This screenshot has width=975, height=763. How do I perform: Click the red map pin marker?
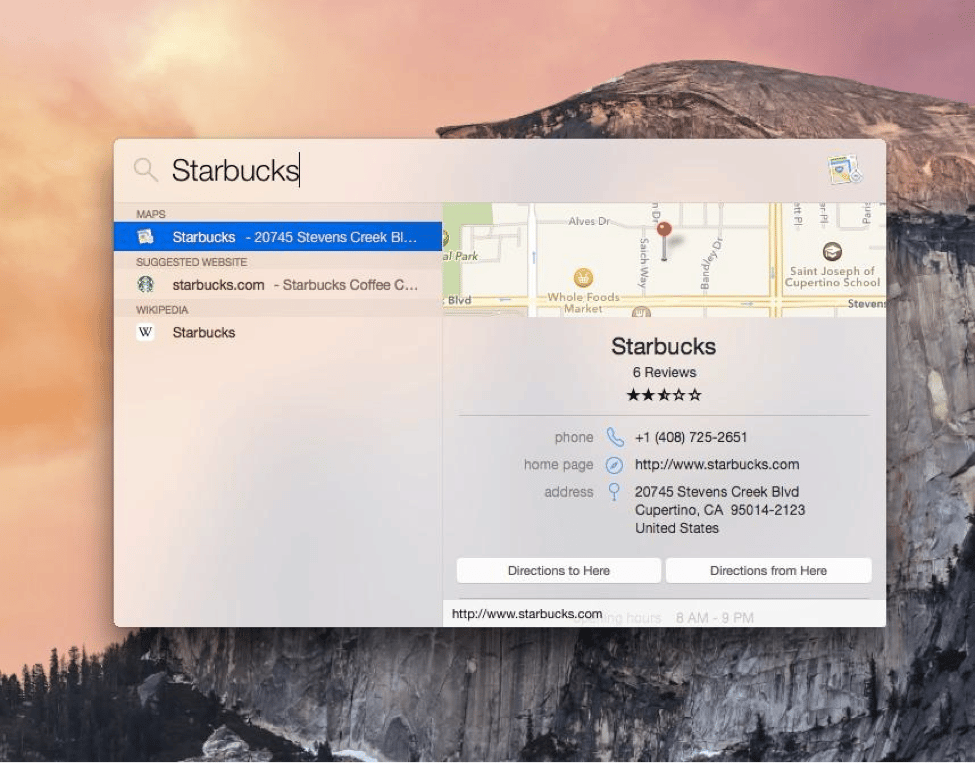(x=664, y=241)
